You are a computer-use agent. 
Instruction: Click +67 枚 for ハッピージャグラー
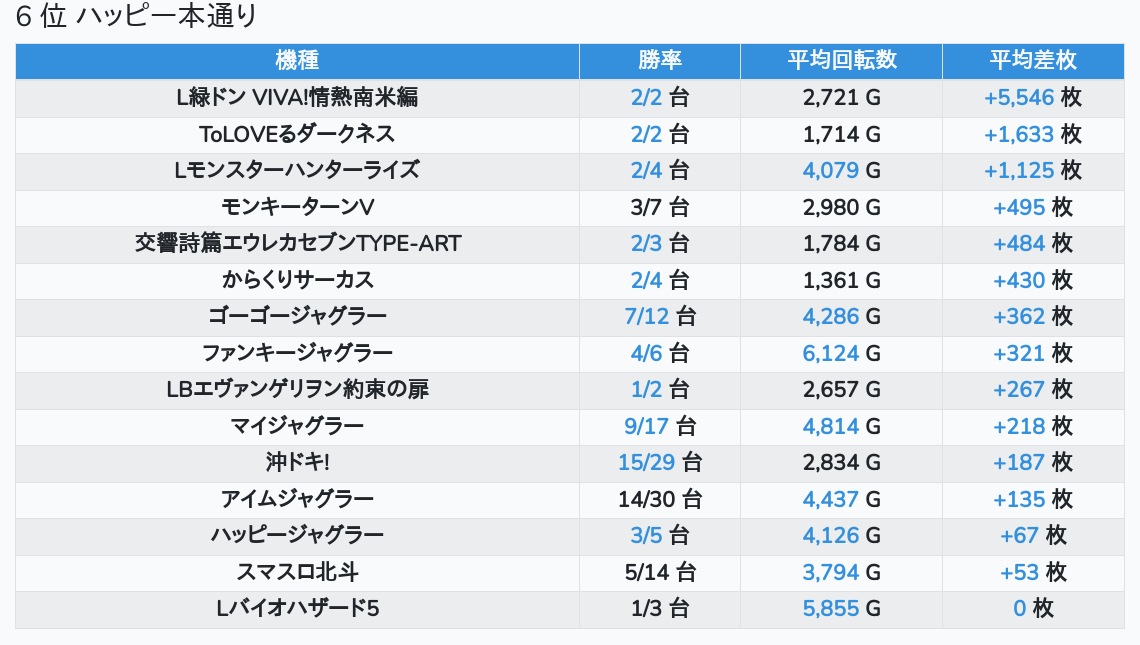point(1032,536)
